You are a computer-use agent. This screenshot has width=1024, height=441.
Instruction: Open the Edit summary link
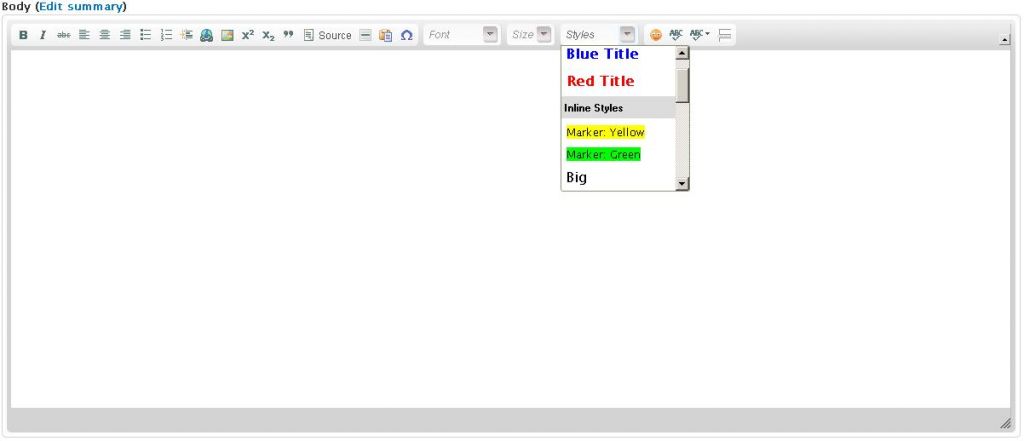[80, 6]
